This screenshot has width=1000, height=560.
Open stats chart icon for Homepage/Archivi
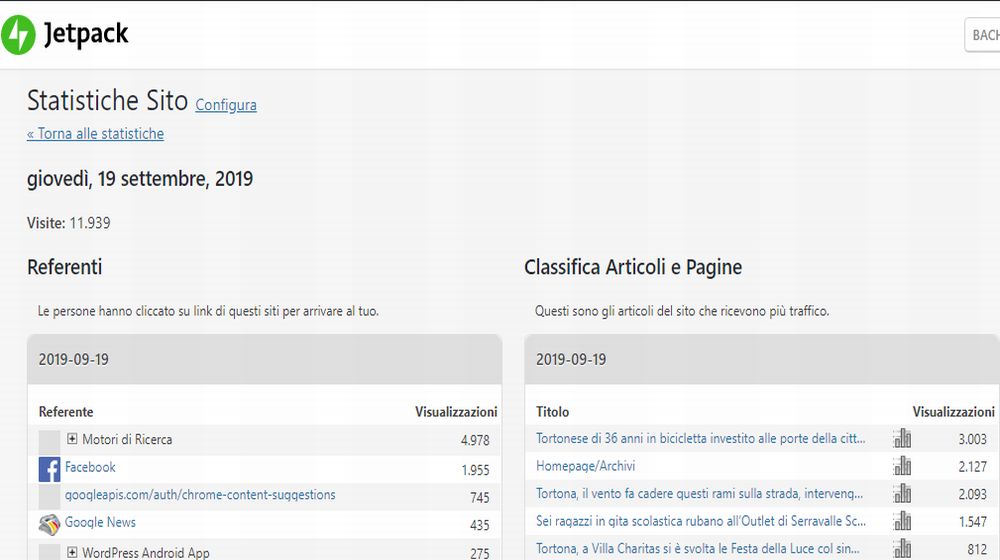click(902, 466)
